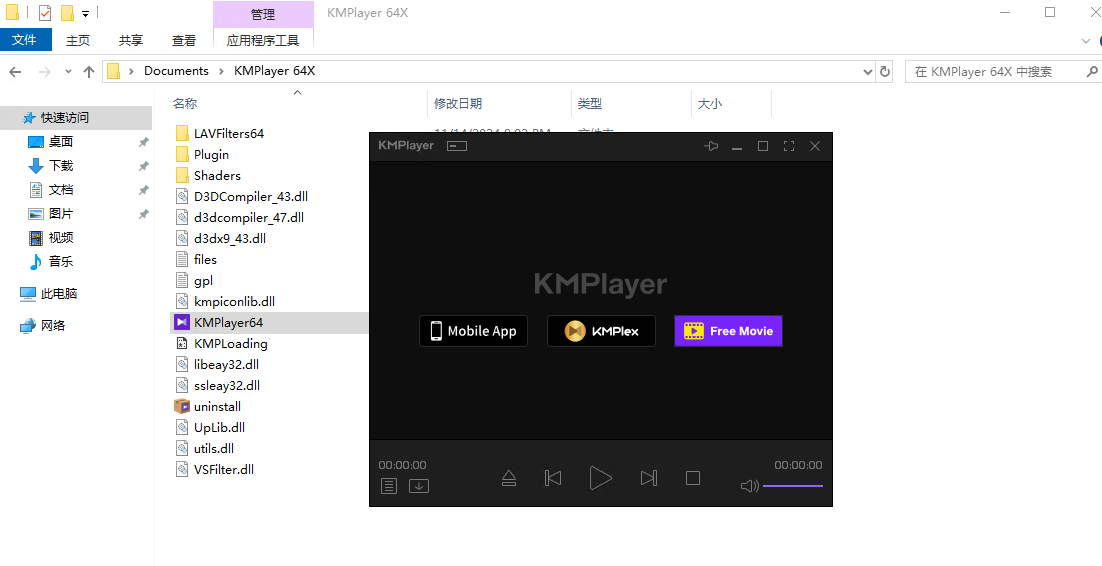This screenshot has width=1102, height=566.
Task: Open the 应用程序工具 tab
Action: 263,41
